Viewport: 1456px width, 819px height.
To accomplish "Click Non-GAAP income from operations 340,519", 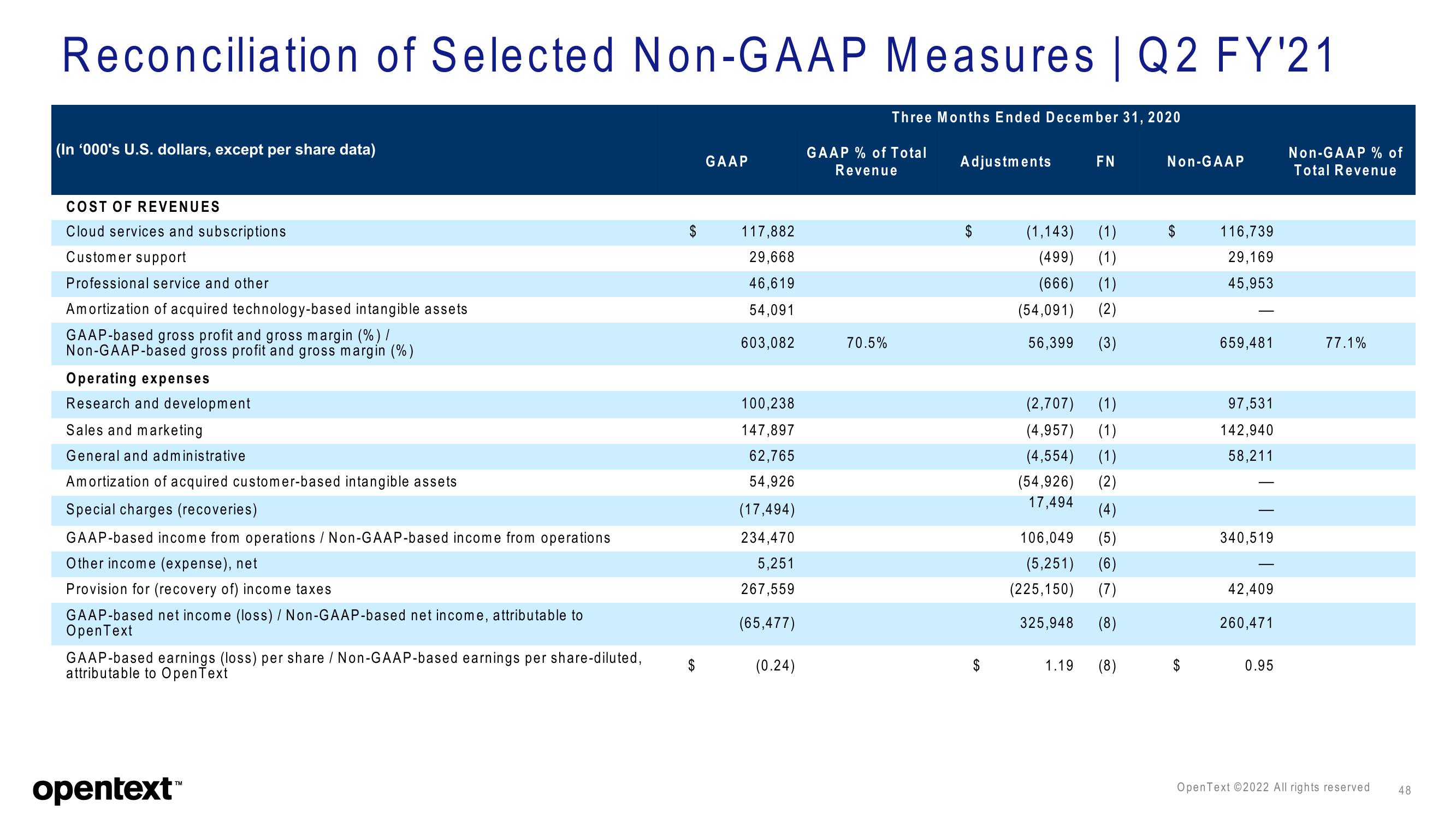I will click(x=1247, y=538).
